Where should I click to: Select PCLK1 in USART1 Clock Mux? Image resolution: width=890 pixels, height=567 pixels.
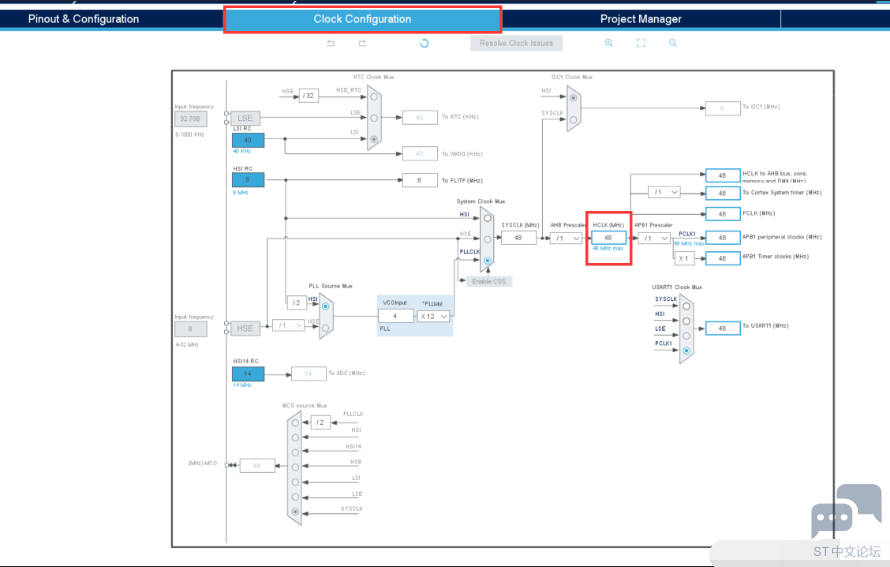click(686, 351)
